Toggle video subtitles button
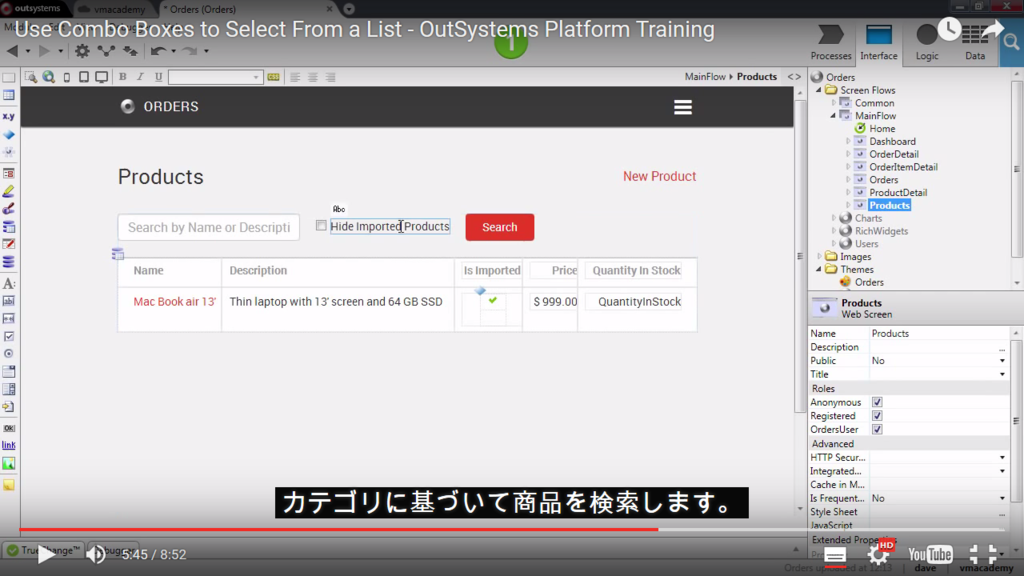Screen dimensions: 1024x576 (x=835, y=556)
